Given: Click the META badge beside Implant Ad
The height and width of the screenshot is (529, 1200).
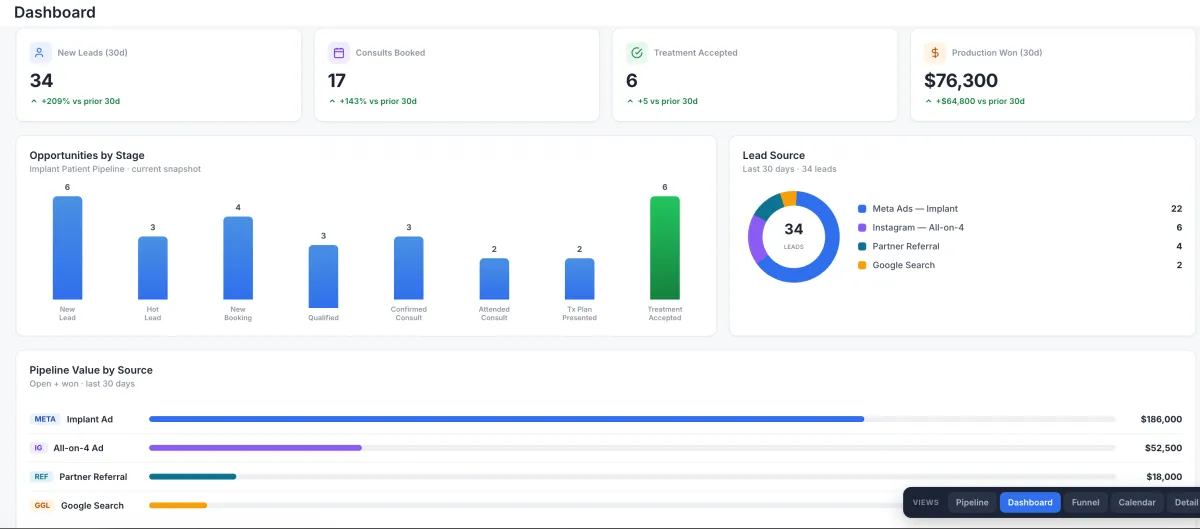Looking at the screenshot, I should pos(45,419).
